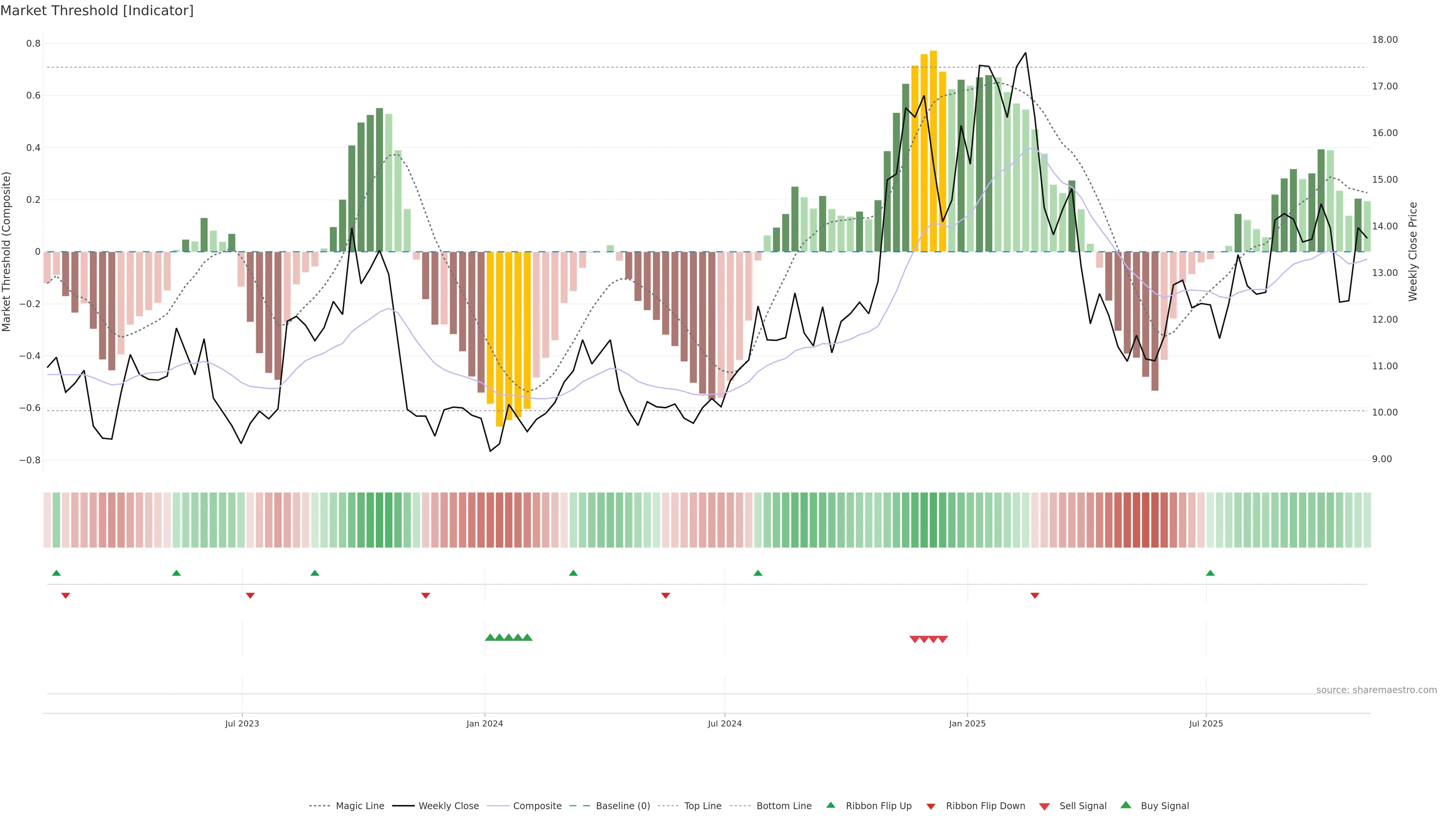
Task: Click the Jan 2024 x-axis label
Action: tap(485, 723)
